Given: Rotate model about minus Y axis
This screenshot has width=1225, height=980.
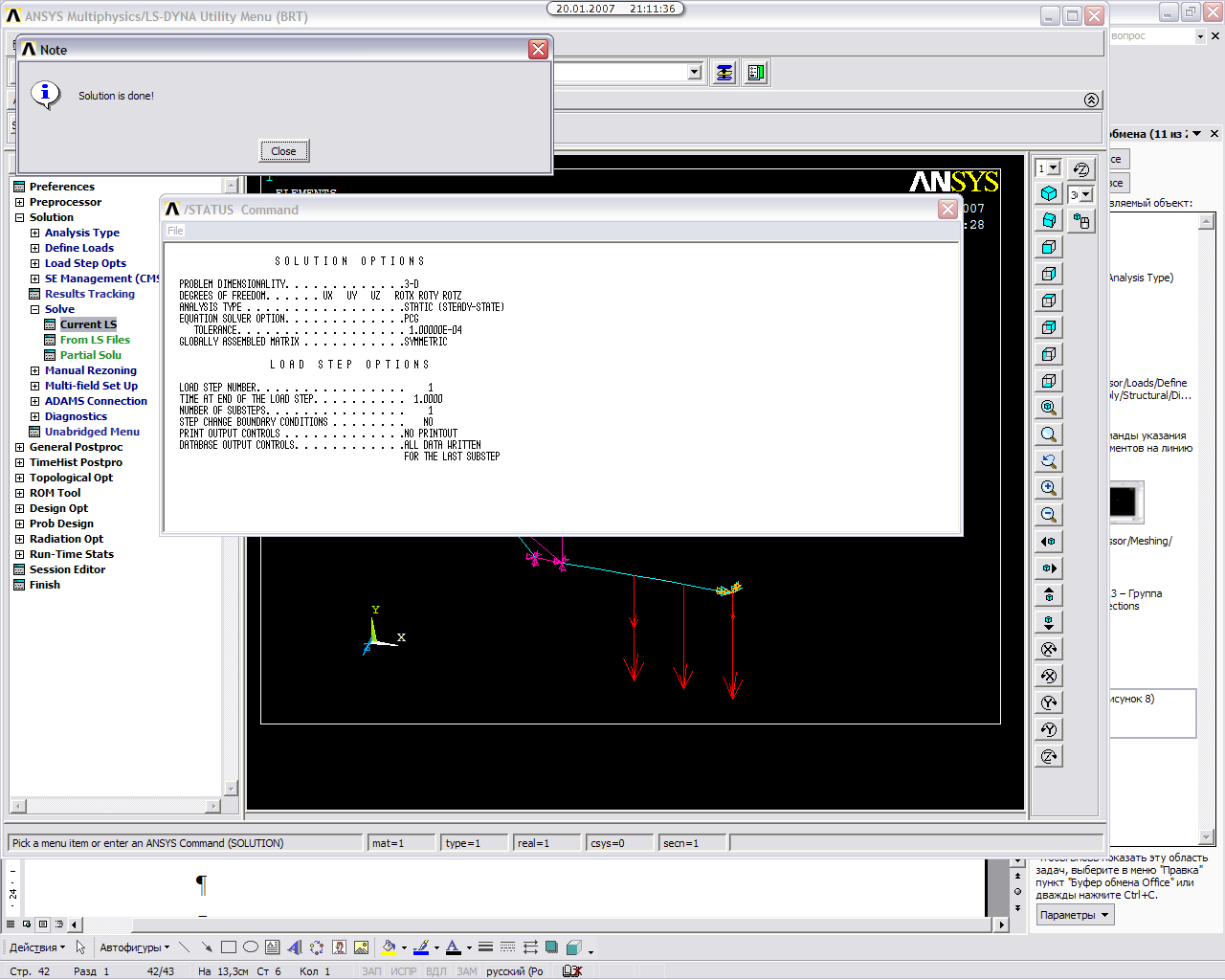Looking at the screenshot, I should 1049,702.
